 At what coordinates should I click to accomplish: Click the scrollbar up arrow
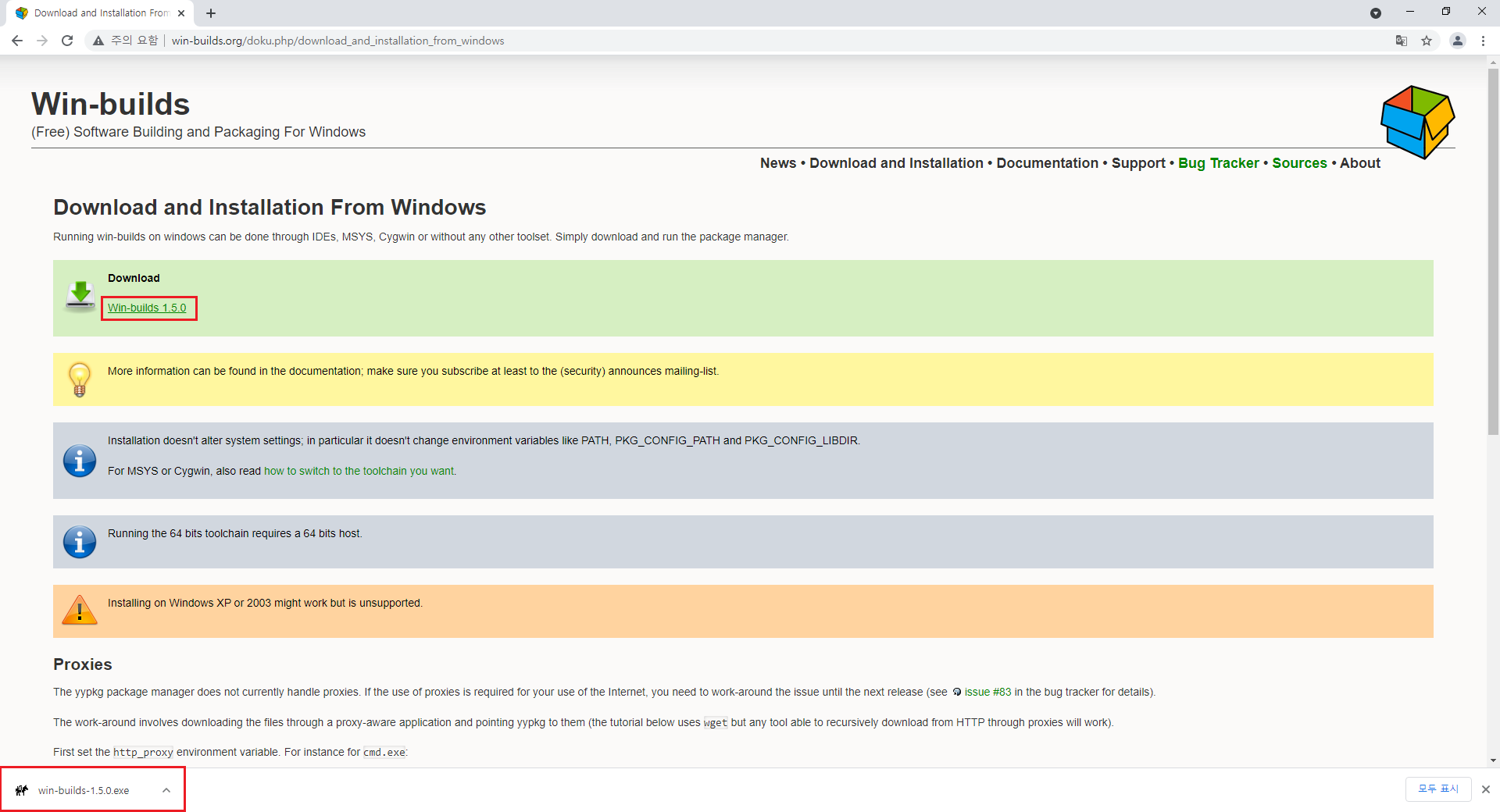point(1493,61)
